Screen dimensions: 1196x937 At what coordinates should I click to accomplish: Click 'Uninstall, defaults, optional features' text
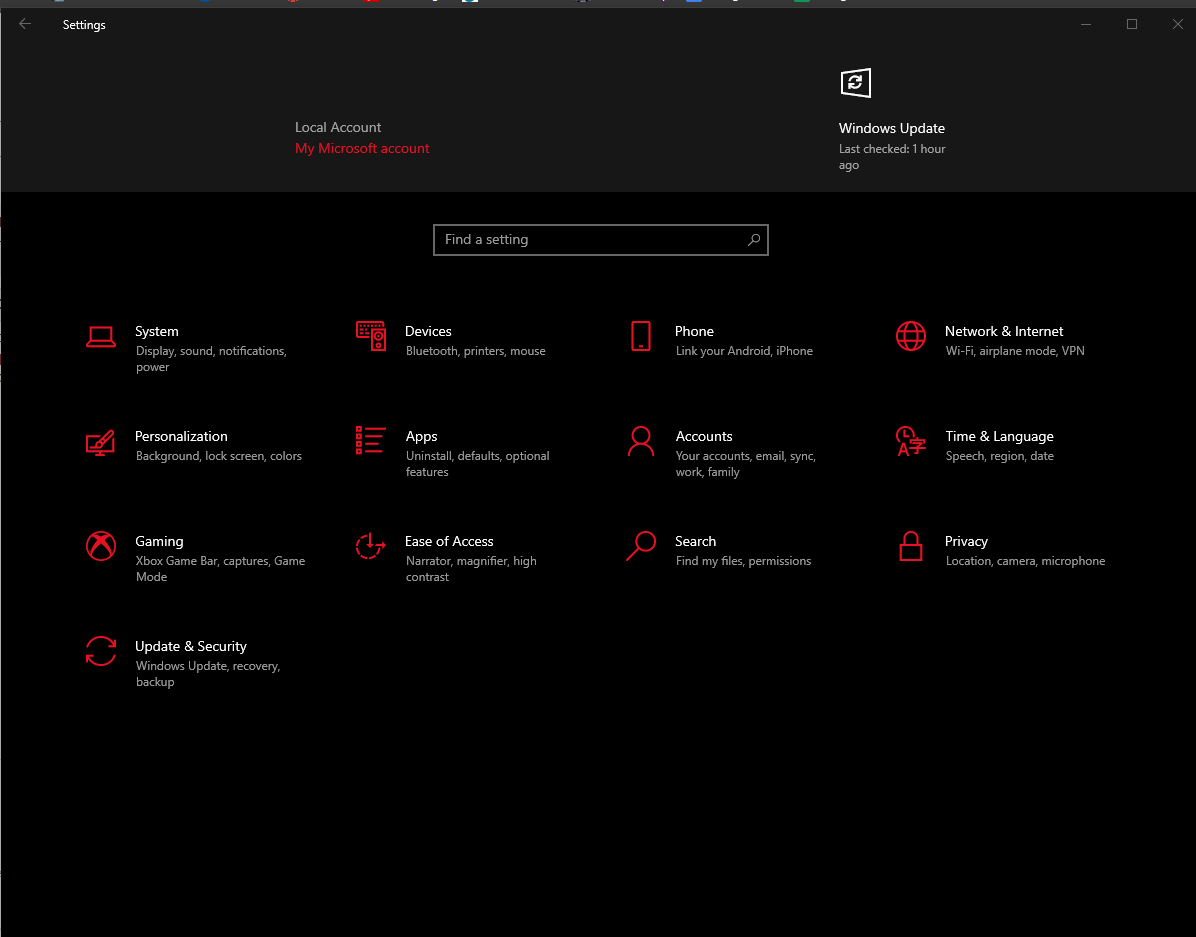pyautogui.click(x=477, y=464)
